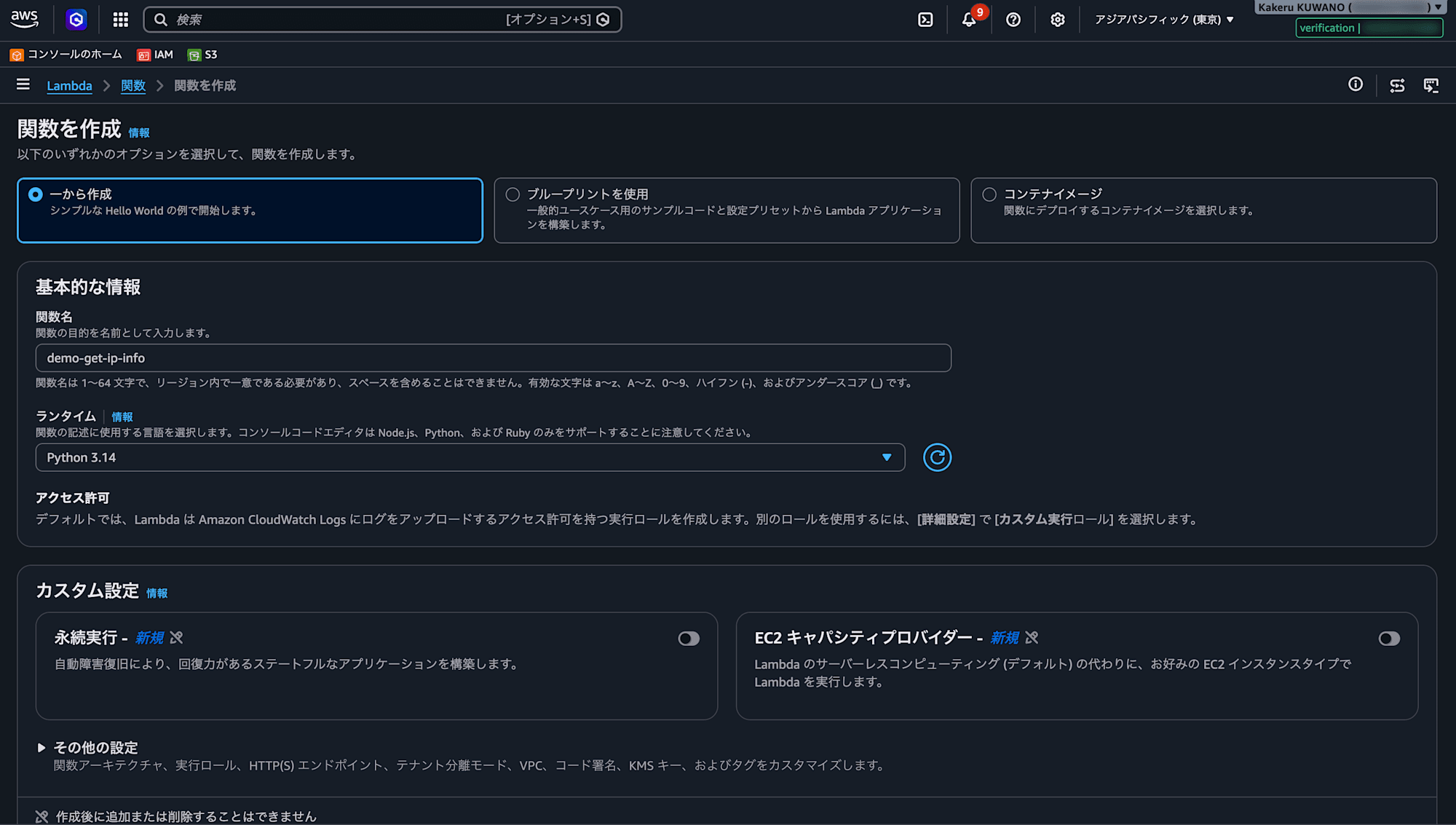Click the AWS logo home icon

[25, 19]
